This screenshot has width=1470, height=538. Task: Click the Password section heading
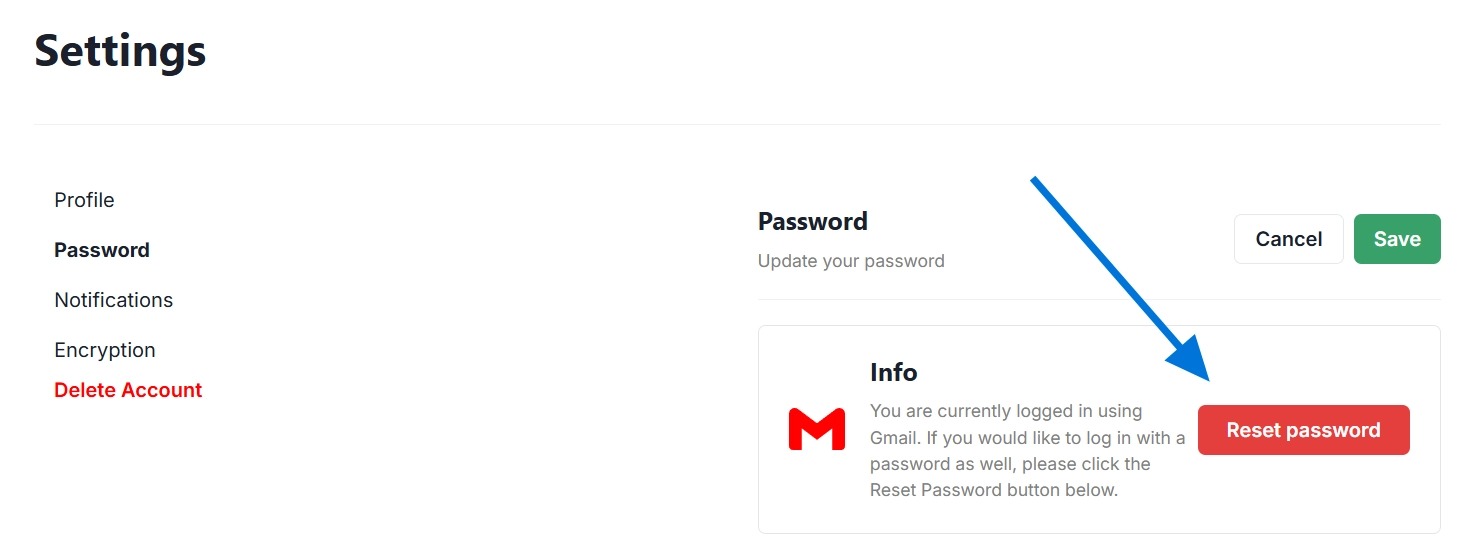click(x=812, y=221)
